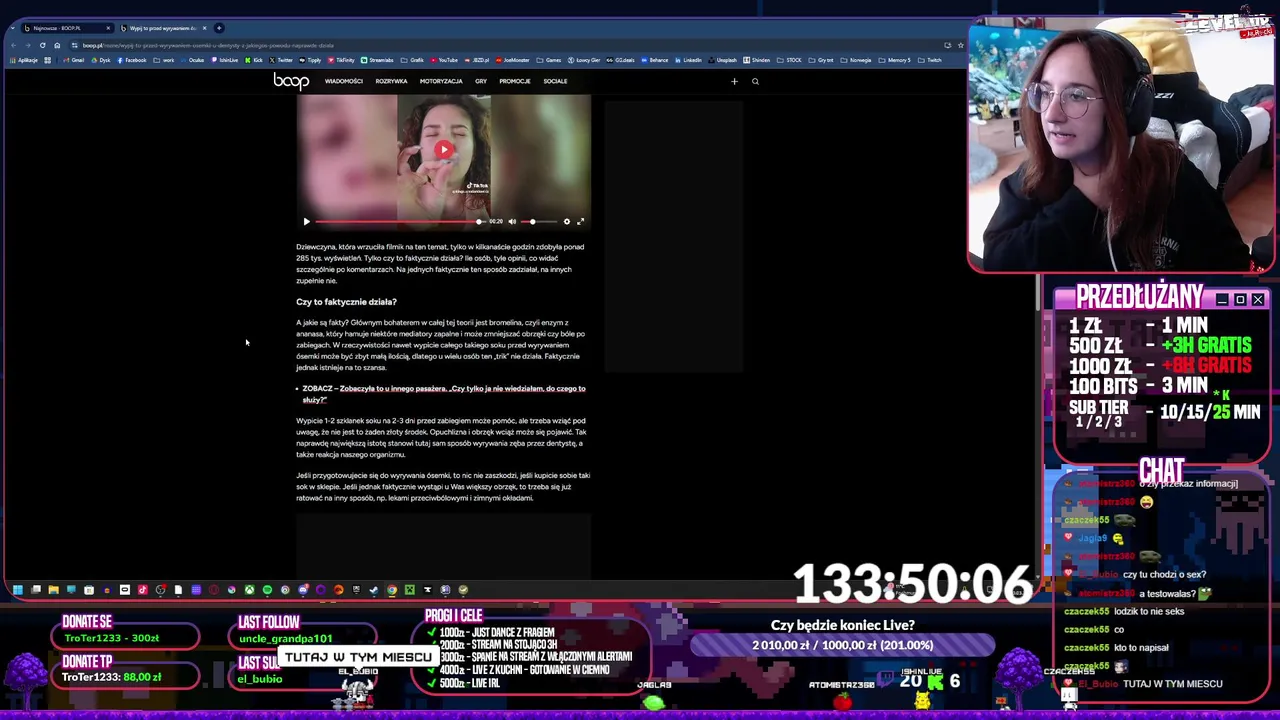Open the WIADOMOŚCI menu section
This screenshot has height=720, width=1280.
point(343,81)
